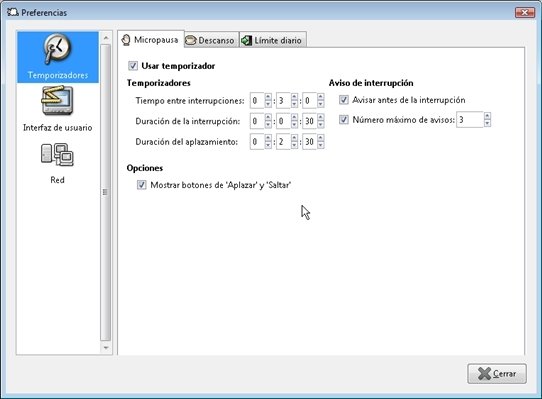Increase minutes of Tiempo entre interrupciones
The image size is (542, 399).
[294, 97]
